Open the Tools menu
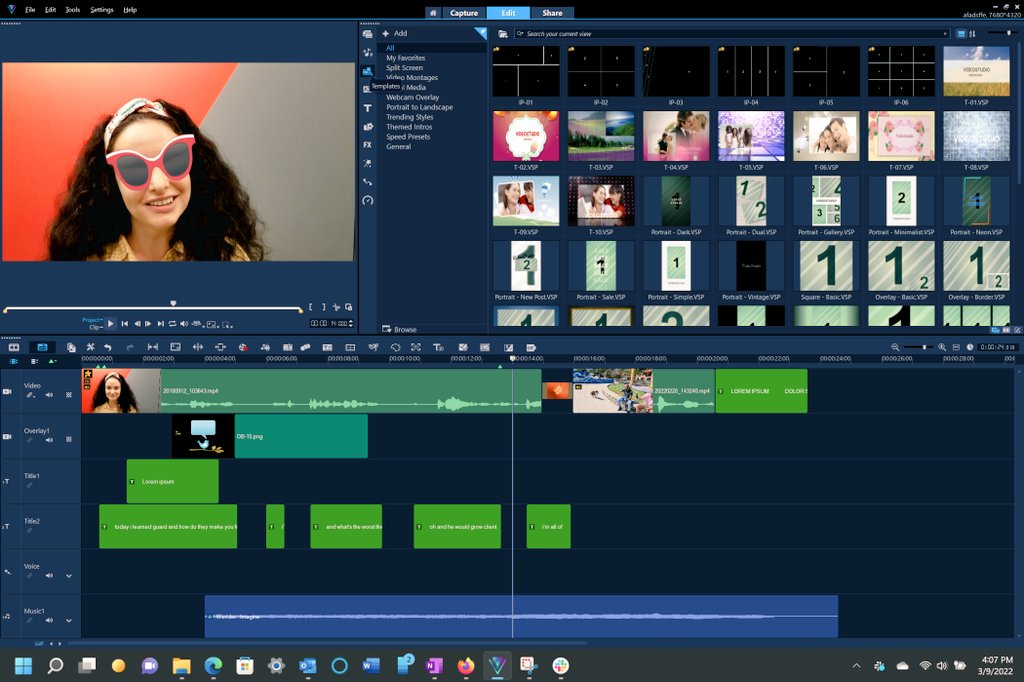1024x682 pixels. tap(72, 10)
